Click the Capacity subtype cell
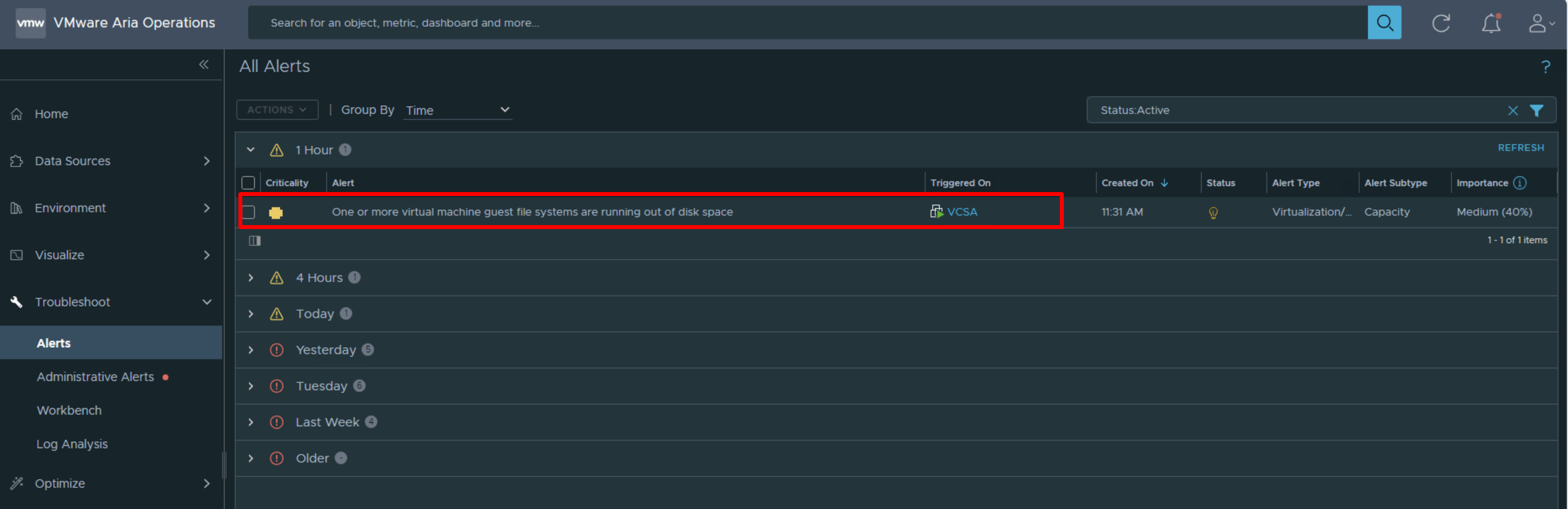1568x509 pixels. pos(1387,212)
